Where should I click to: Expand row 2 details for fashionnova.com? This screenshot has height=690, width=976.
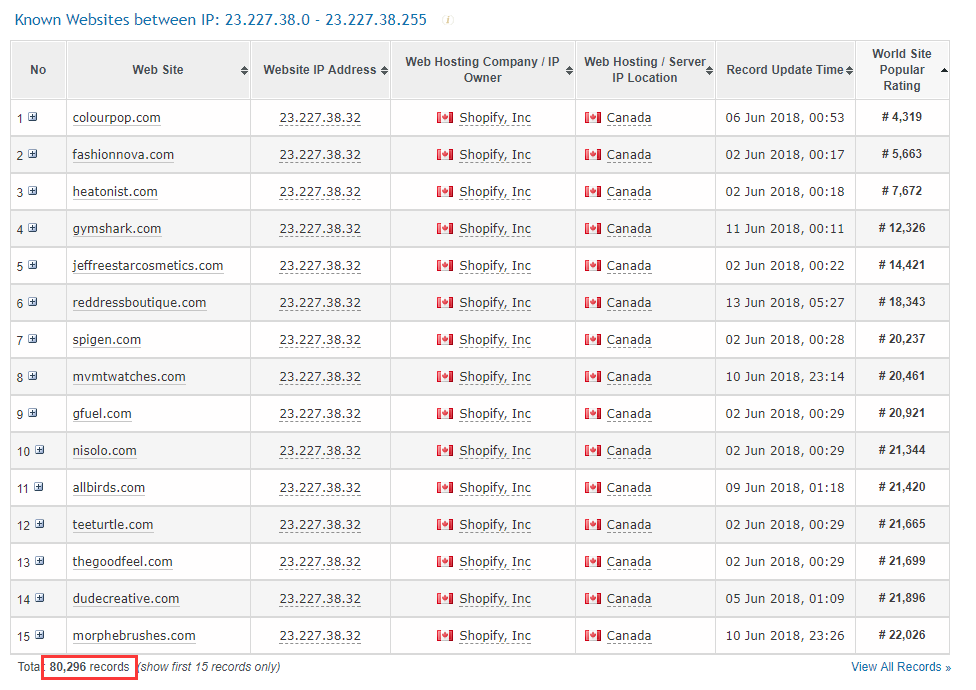click(x=32, y=154)
